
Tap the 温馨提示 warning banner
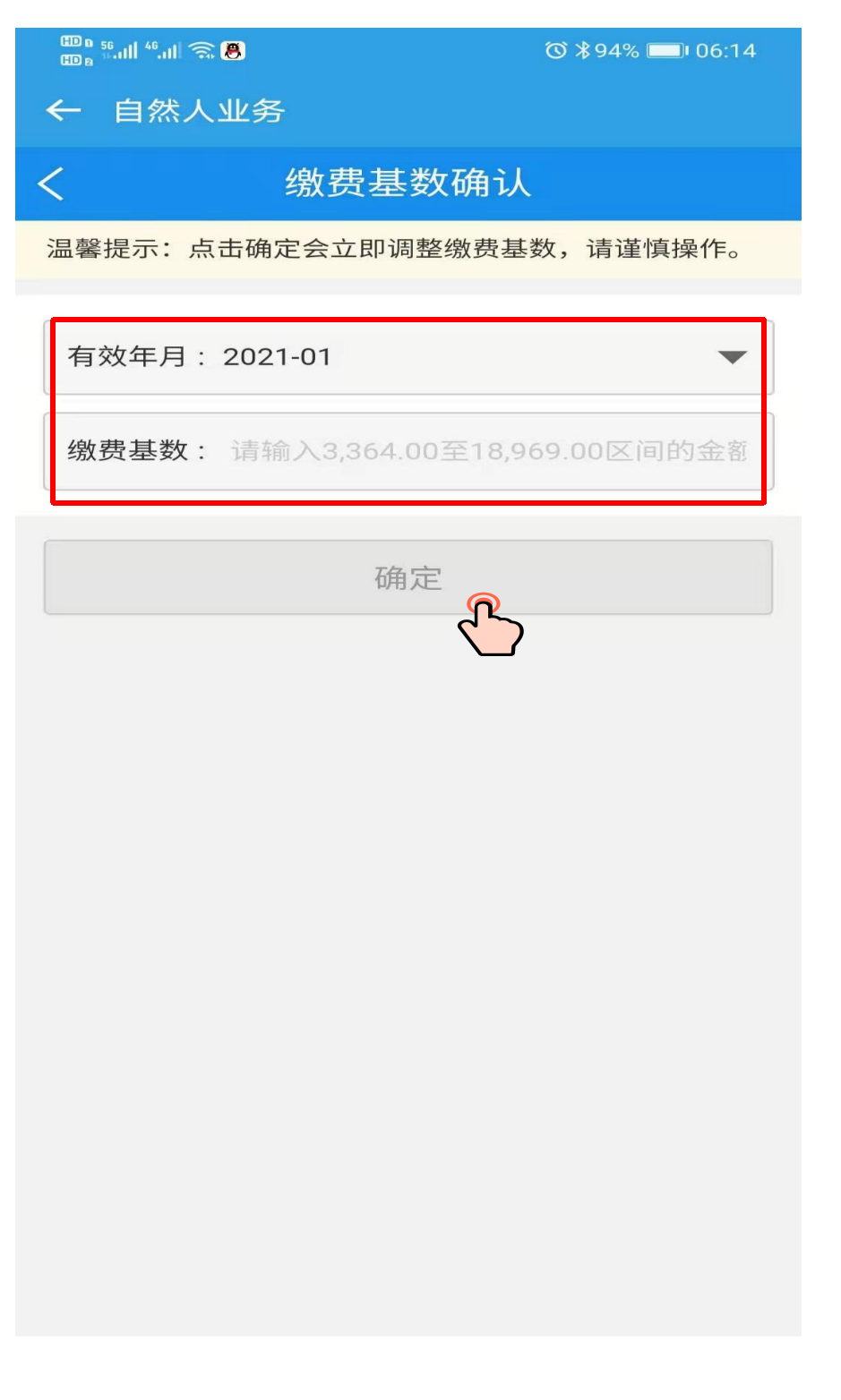click(408, 249)
